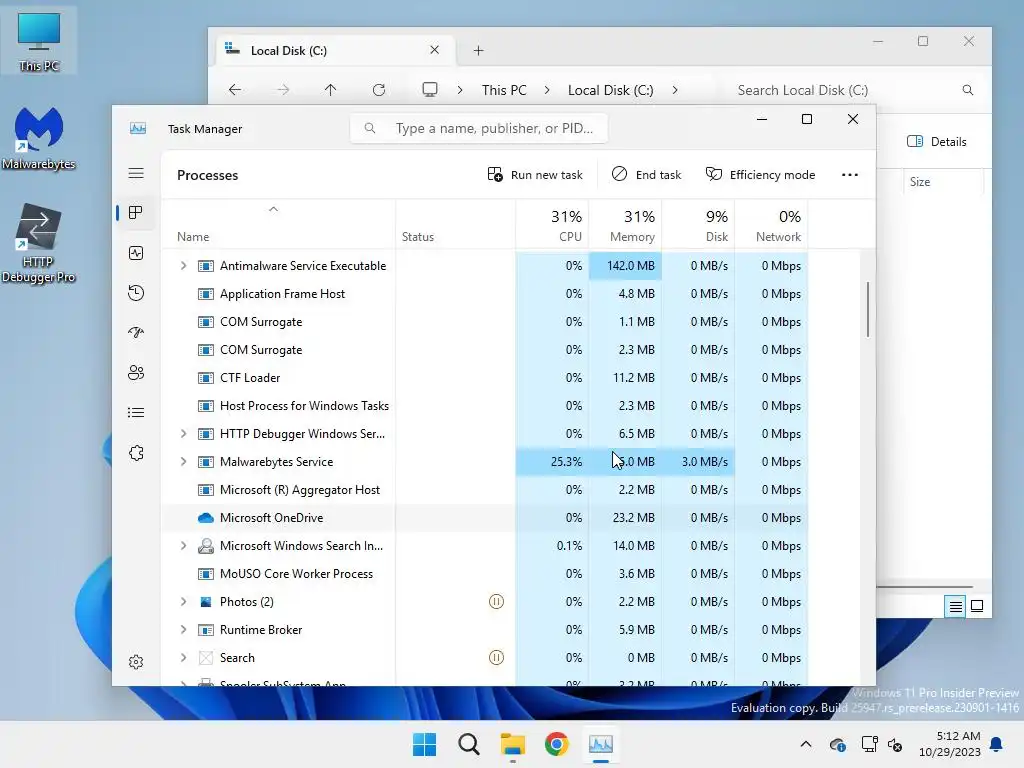Expand Runtime Broker process
The height and width of the screenshot is (768, 1024).
184,630
